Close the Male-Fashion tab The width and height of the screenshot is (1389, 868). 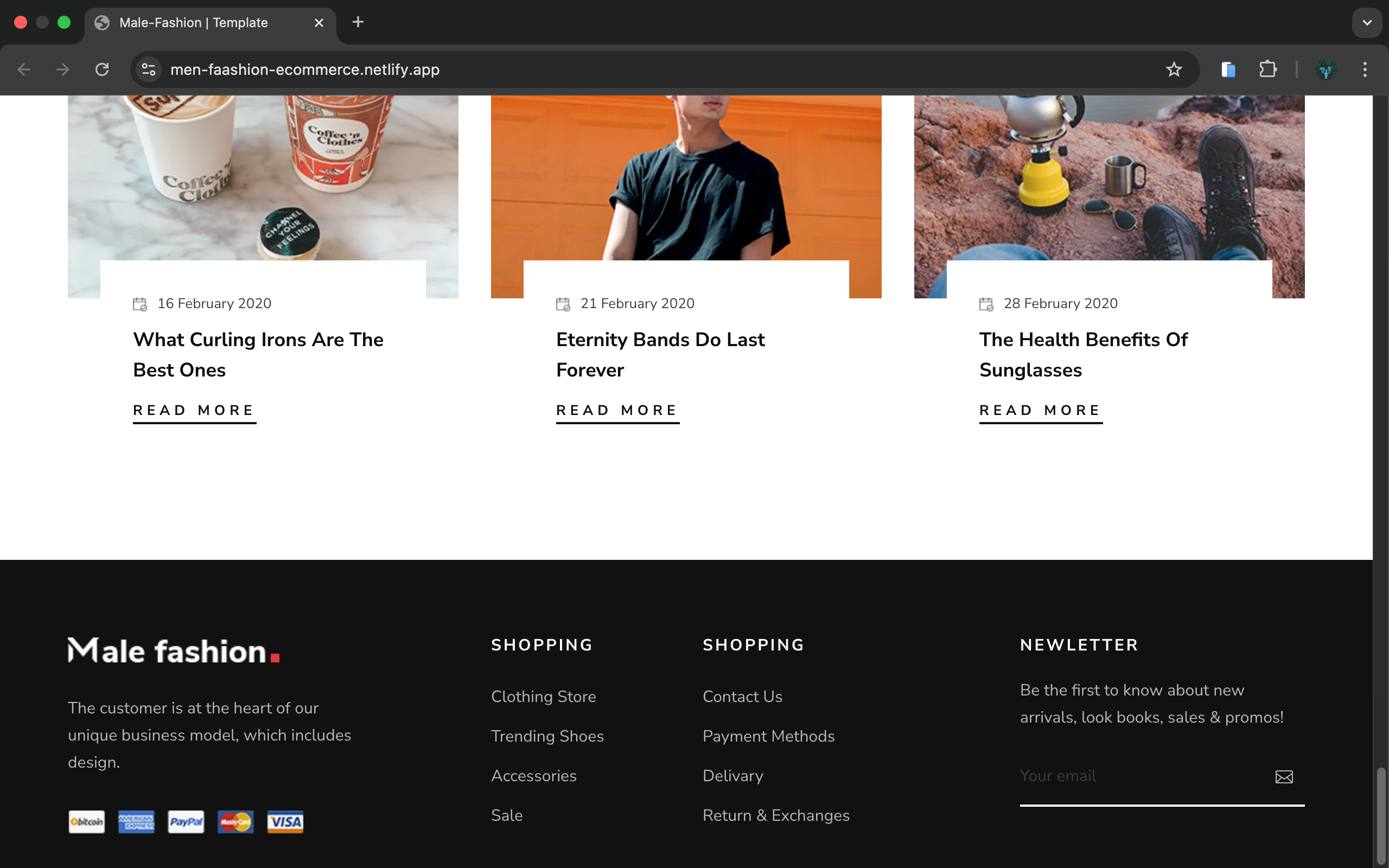coord(319,22)
